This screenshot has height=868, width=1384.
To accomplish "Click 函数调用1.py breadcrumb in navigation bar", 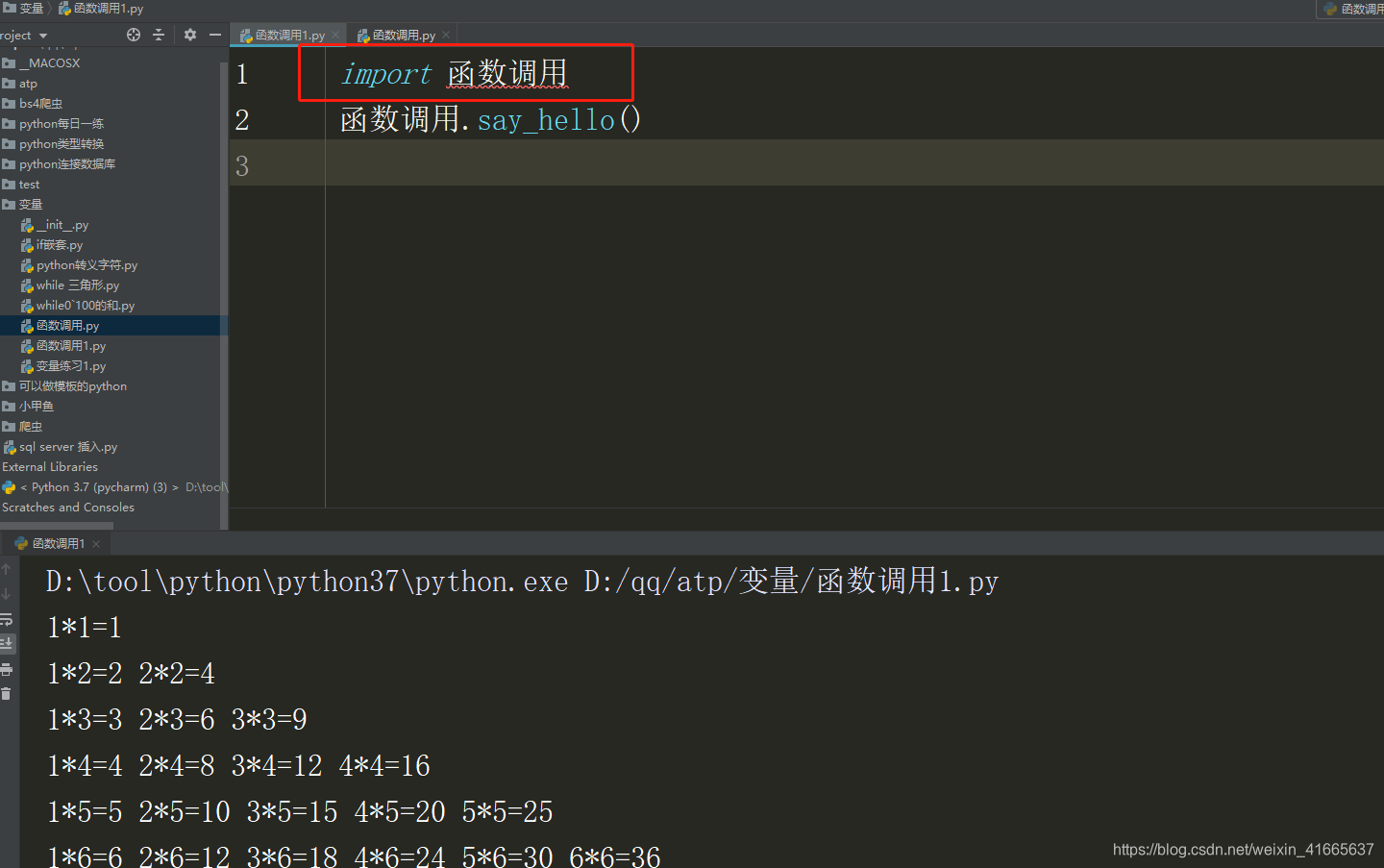I will click(101, 9).
